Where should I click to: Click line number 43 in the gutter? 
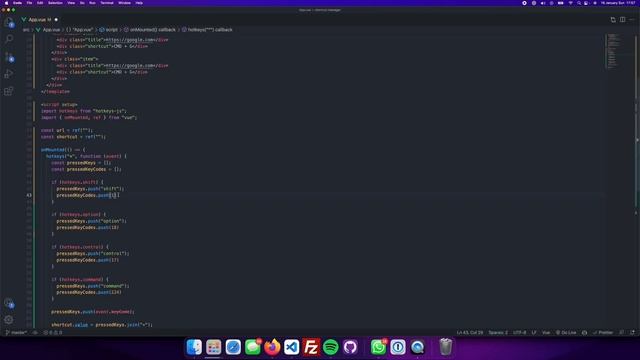coord(29,195)
